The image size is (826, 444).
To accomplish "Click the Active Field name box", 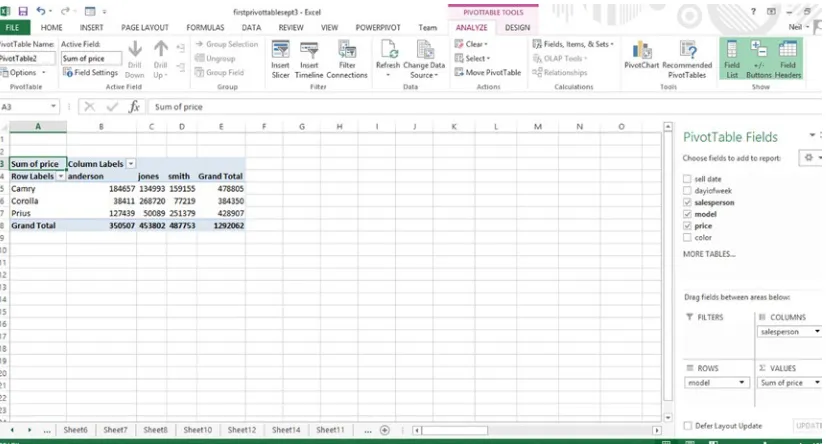I will pyautogui.click(x=91, y=58).
